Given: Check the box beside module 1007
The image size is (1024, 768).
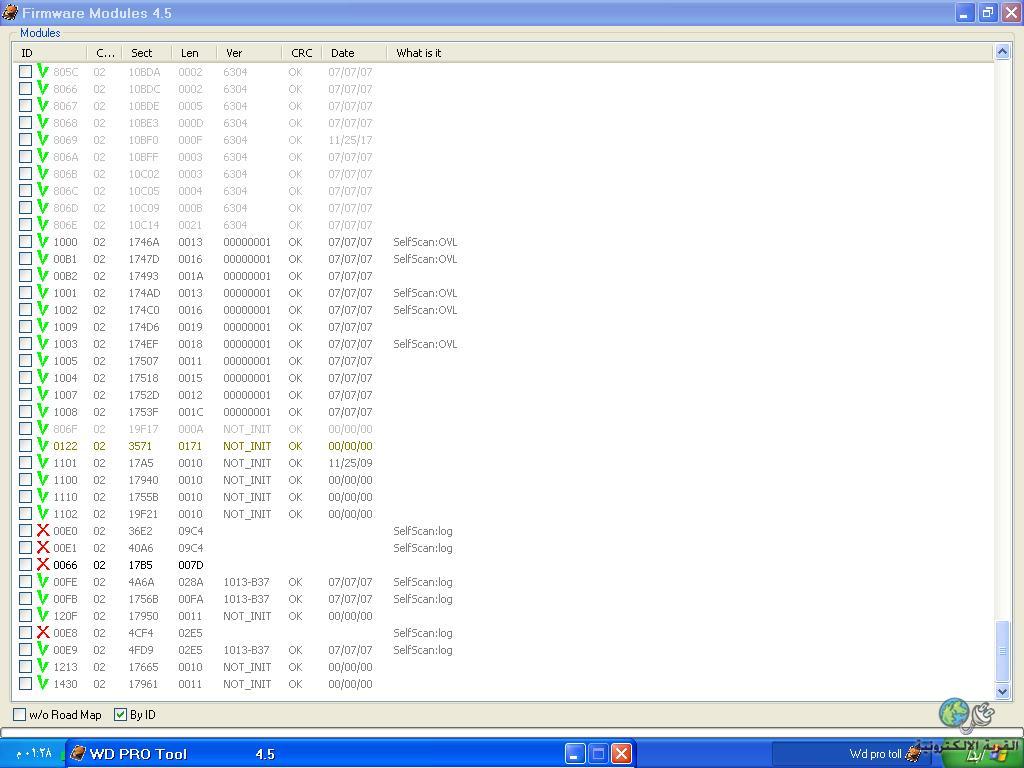Looking at the screenshot, I should [x=25, y=394].
